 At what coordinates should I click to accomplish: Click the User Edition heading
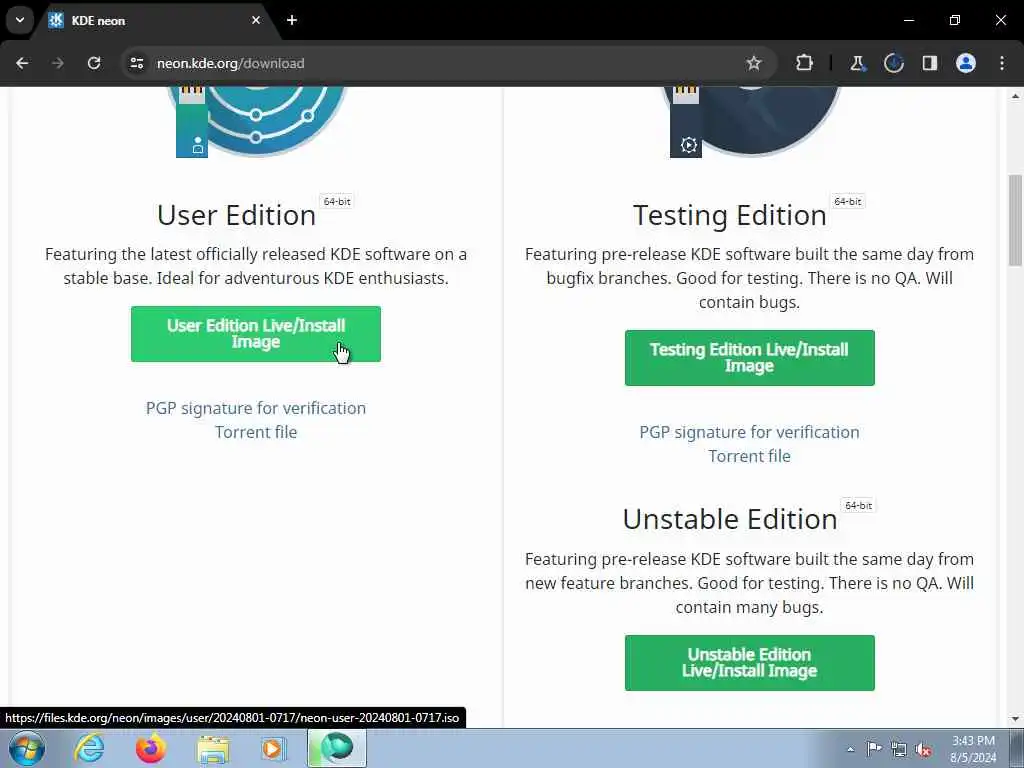point(236,216)
